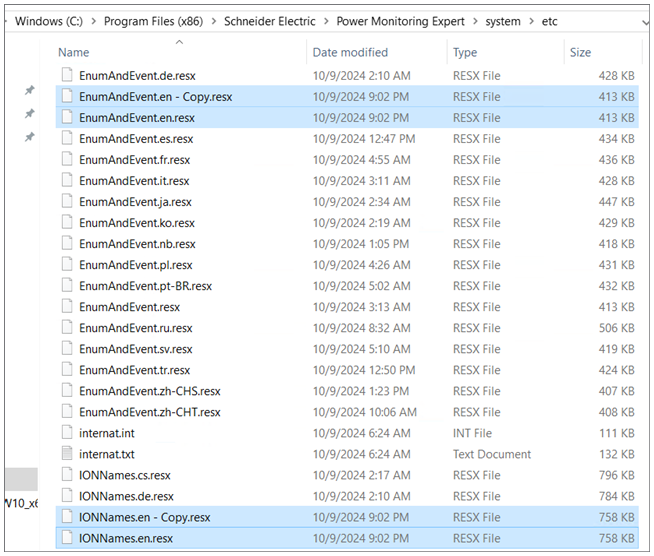
Task: Navigate to Schneider Electric breadcrumb
Action: [x=269, y=21]
